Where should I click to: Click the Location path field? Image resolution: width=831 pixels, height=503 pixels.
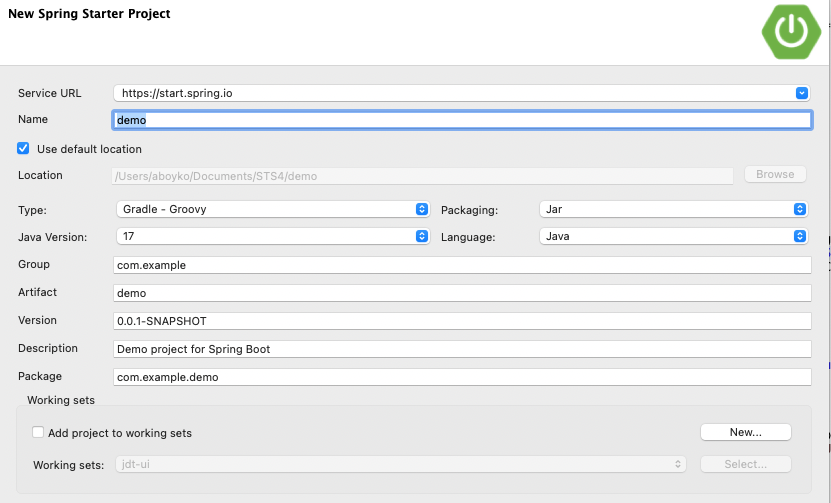(x=420, y=175)
